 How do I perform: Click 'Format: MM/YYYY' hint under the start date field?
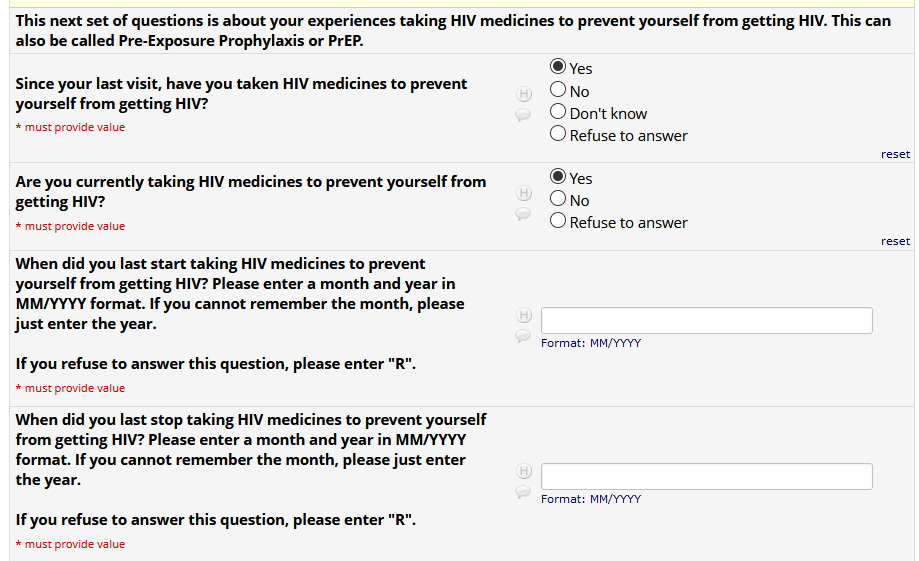click(591, 343)
